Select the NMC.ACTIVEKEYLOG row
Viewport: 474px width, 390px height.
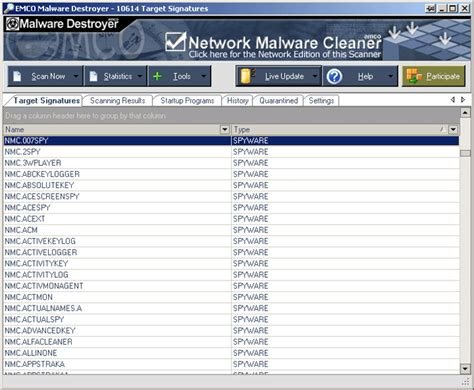pos(231,241)
